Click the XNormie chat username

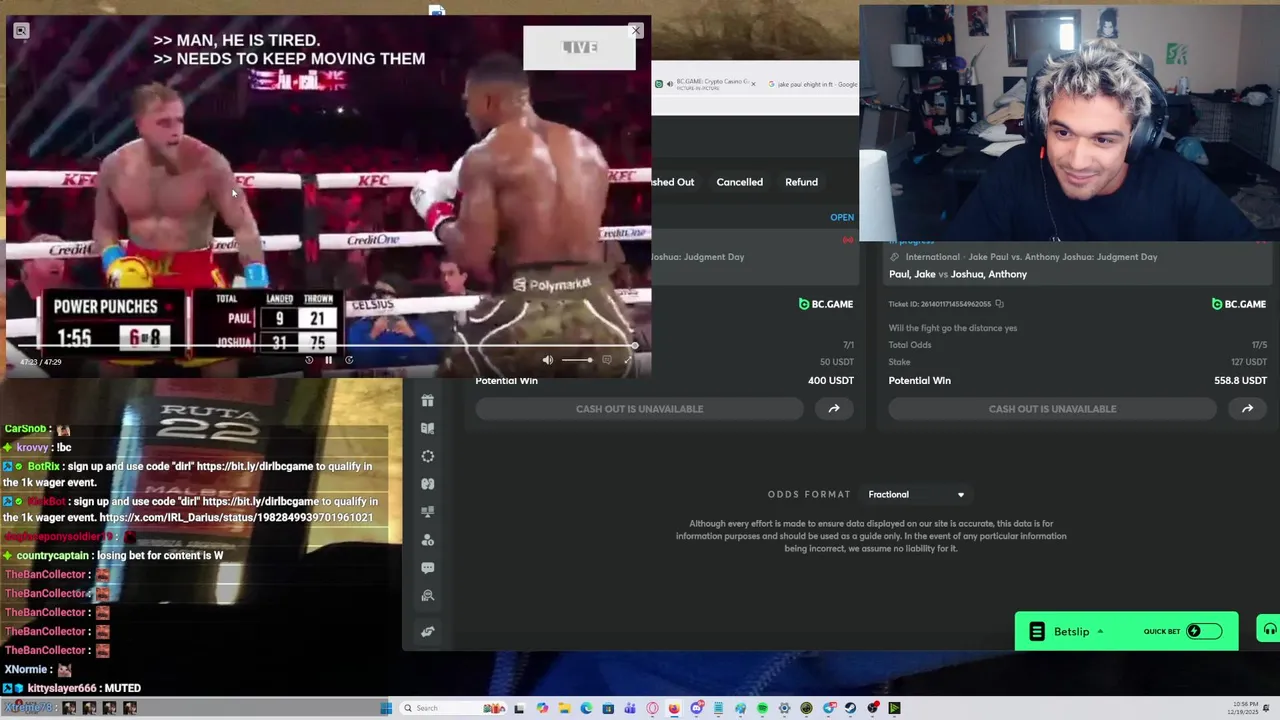[x=26, y=669]
